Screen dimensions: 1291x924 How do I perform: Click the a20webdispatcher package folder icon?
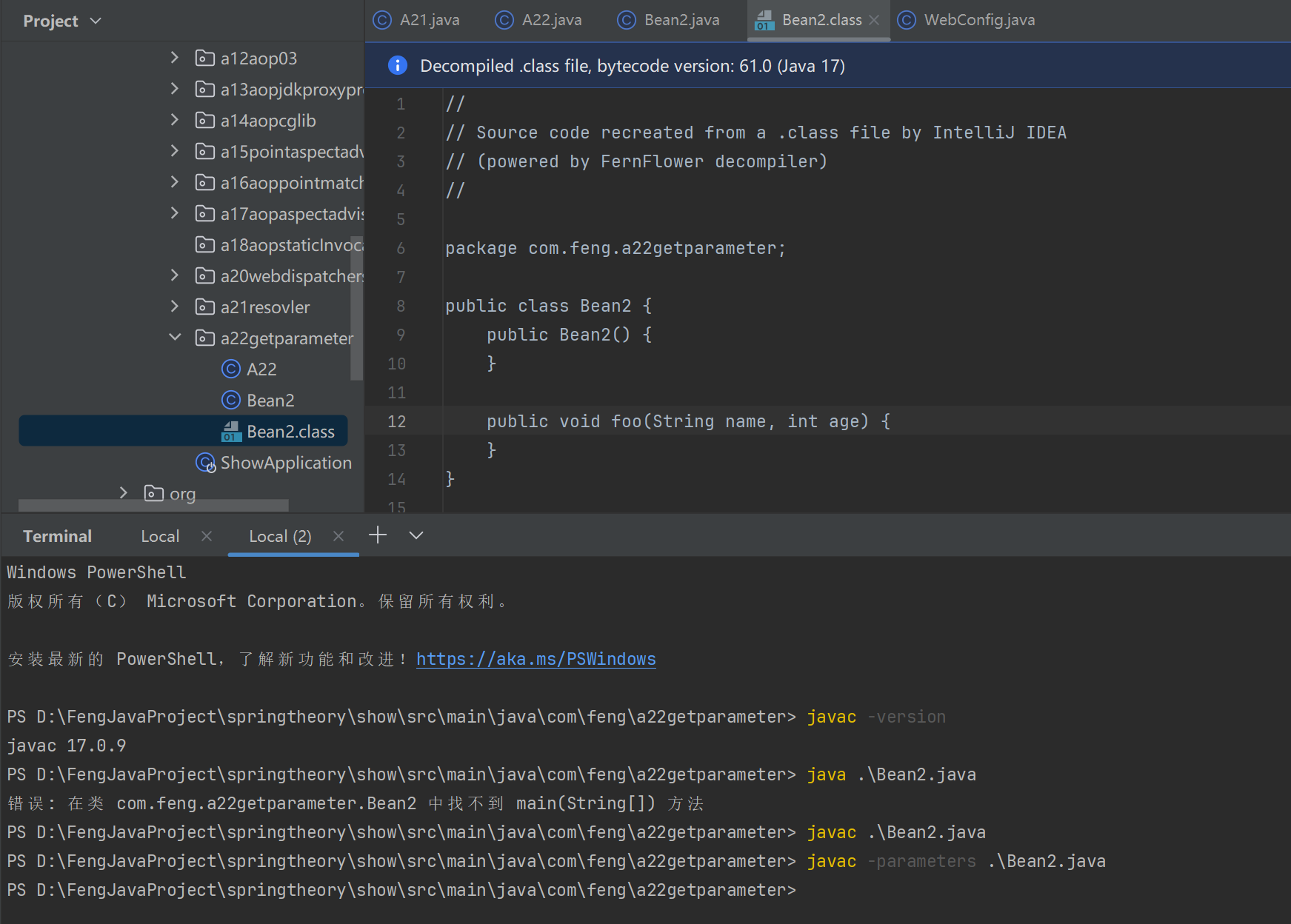205,275
